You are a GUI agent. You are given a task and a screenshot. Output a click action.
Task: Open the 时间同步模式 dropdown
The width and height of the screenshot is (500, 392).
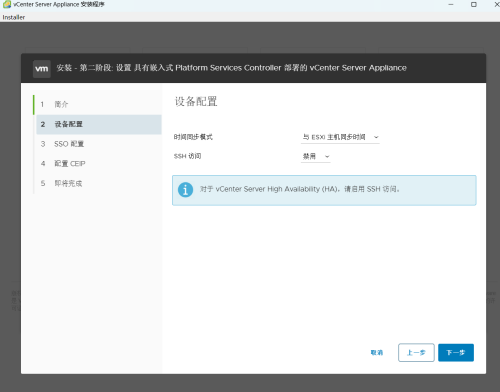pos(340,137)
